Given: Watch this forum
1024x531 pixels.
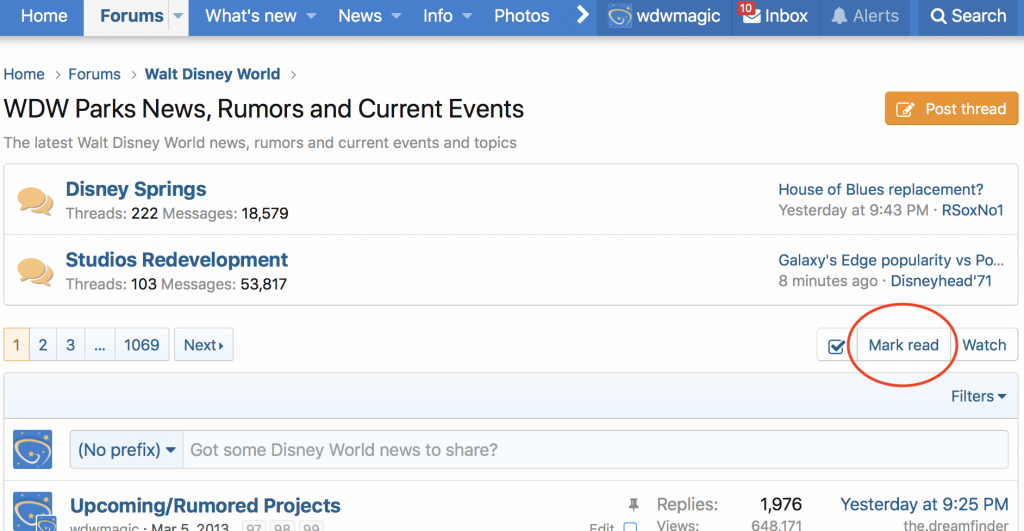Looking at the screenshot, I should [984, 345].
